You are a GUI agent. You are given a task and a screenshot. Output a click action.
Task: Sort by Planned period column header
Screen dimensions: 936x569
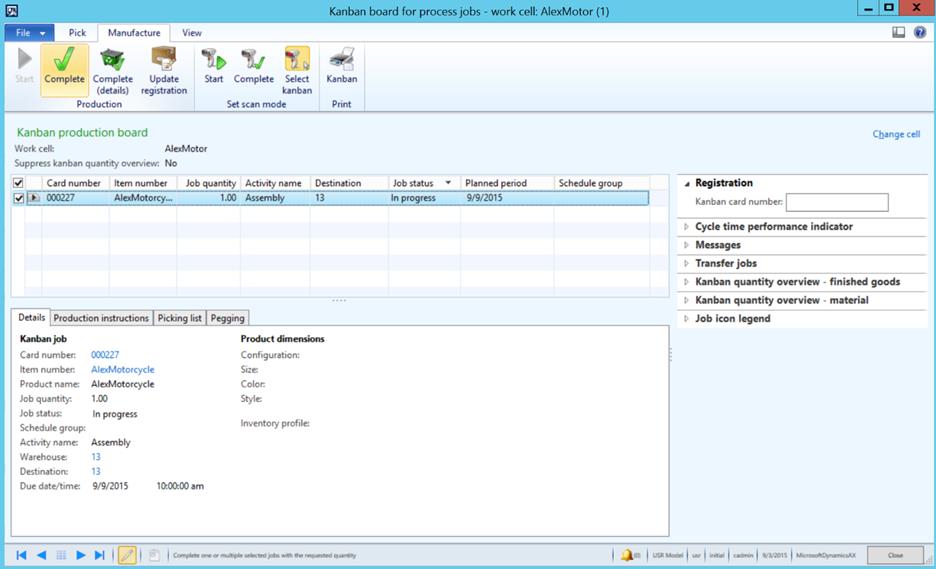tap(507, 183)
